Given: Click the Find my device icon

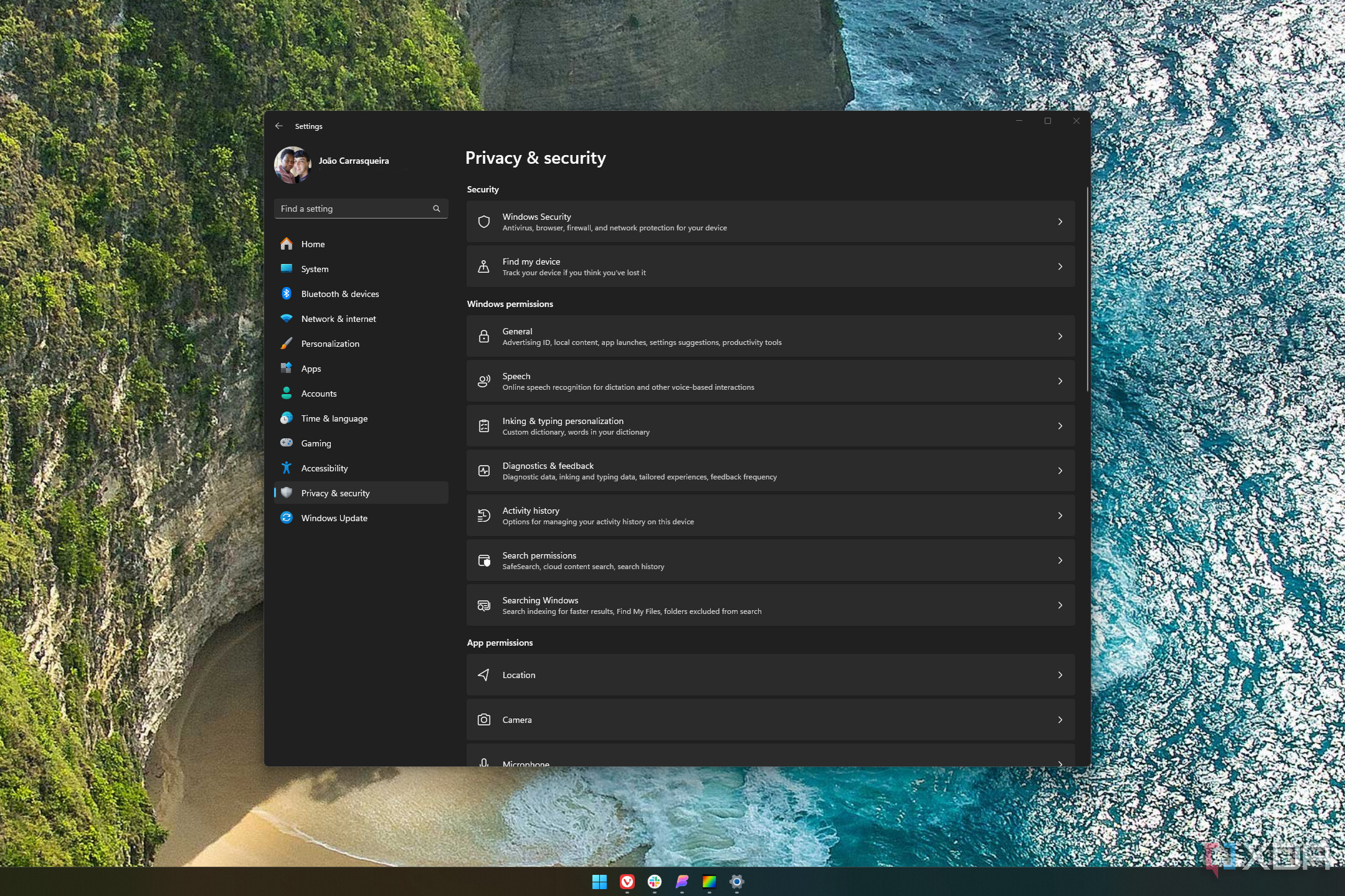Looking at the screenshot, I should click(483, 266).
